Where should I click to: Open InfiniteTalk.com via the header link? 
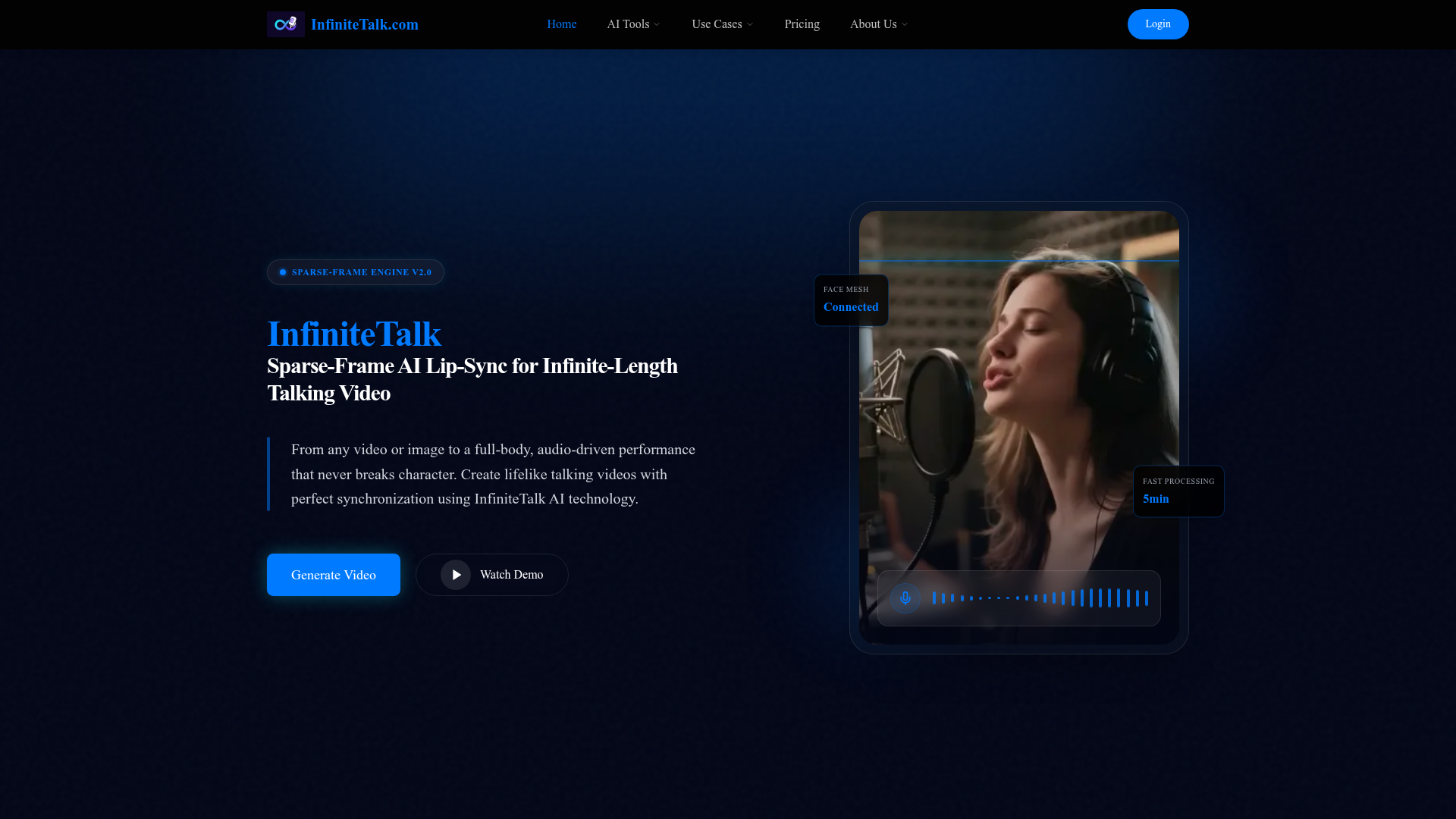click(365, 24)
